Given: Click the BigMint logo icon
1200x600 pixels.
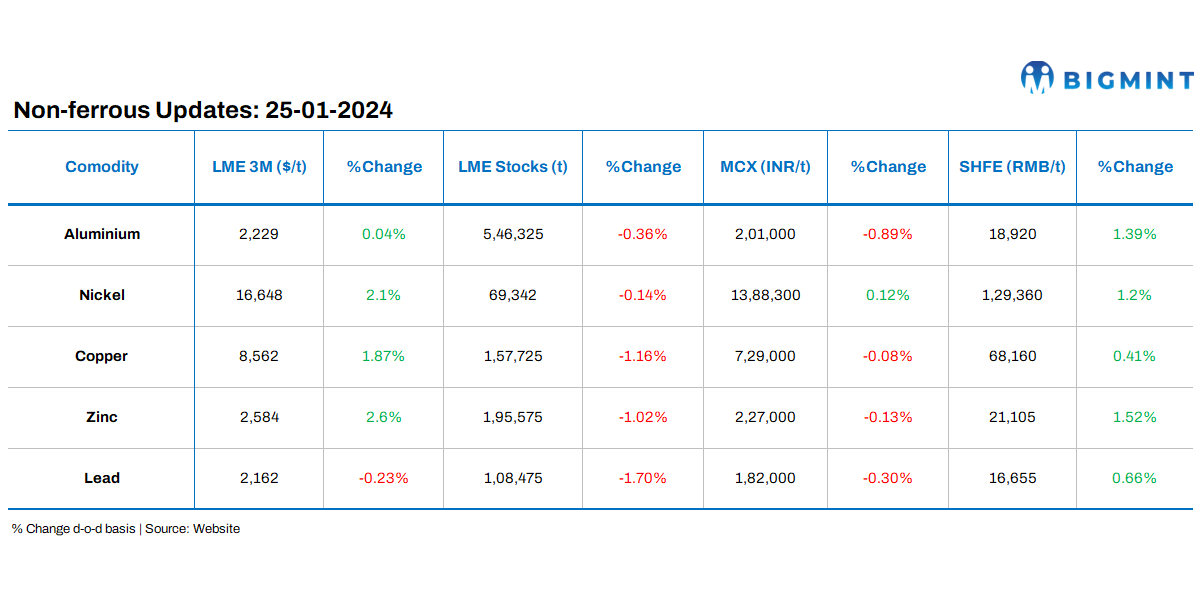Looking at the screenshot, I should pyautogui.click(x=1037, y=78).
